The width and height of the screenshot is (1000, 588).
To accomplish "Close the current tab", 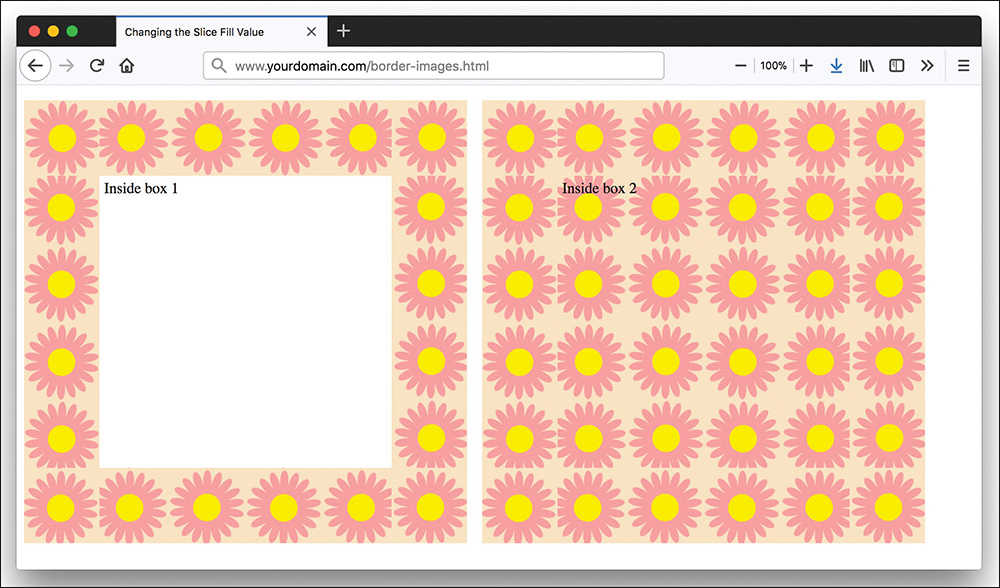I will click(x=311, y=31).
